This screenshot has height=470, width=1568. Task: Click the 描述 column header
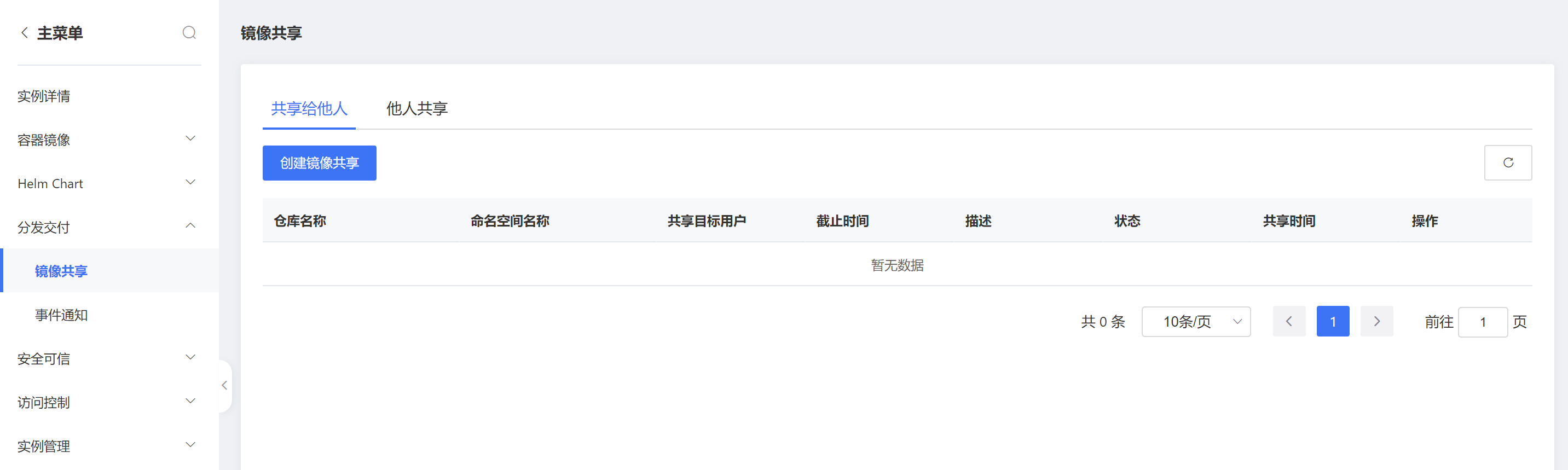(x=978, y=221)
